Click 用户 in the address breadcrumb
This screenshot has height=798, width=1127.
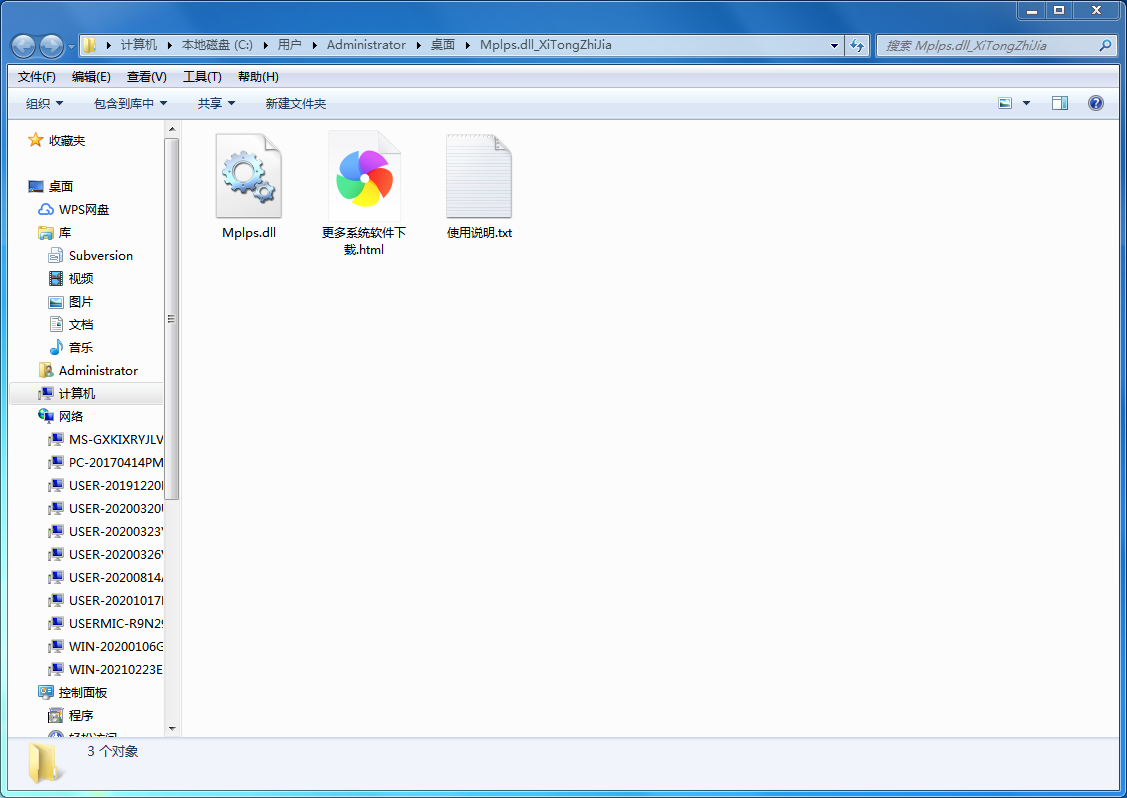[290, 45]
